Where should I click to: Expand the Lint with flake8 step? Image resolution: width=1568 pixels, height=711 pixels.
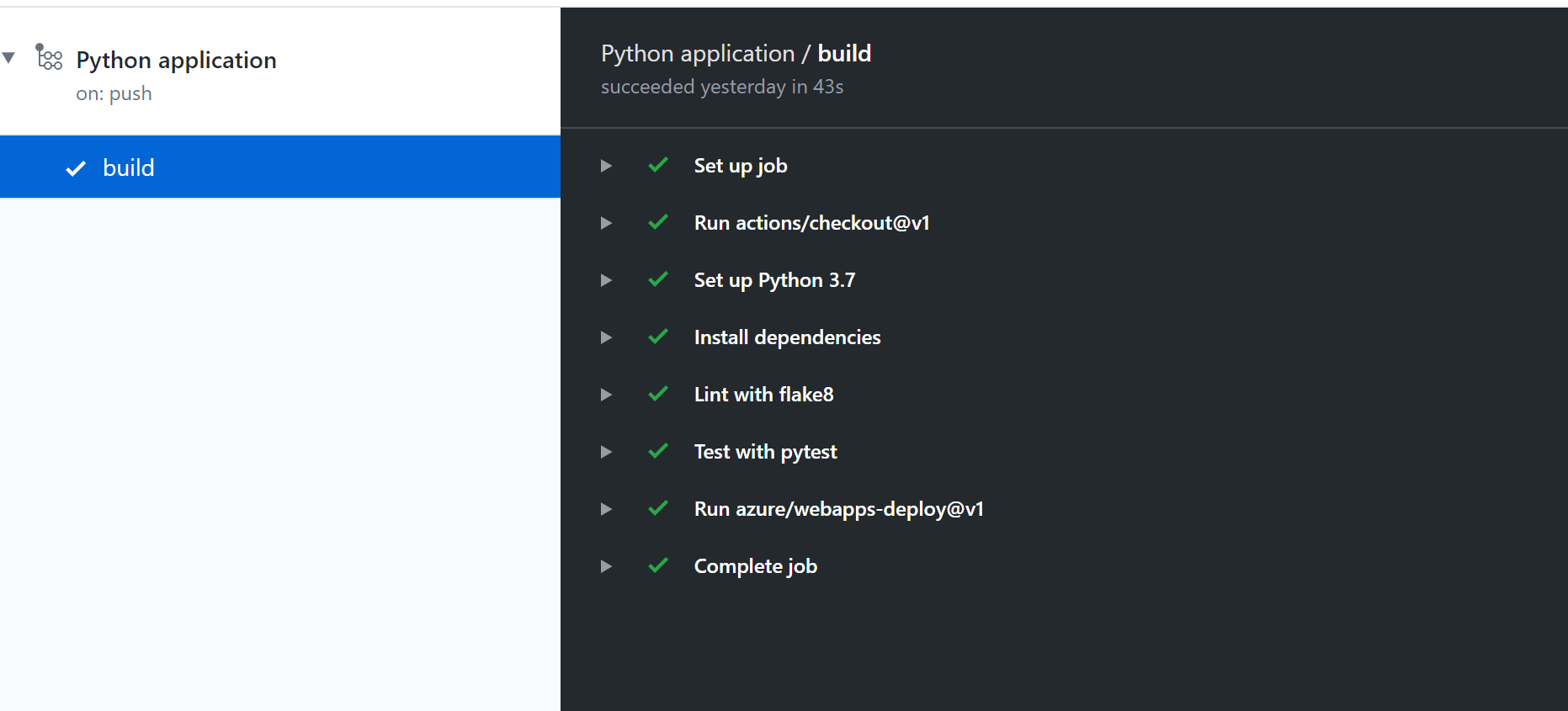pos(606,395)
